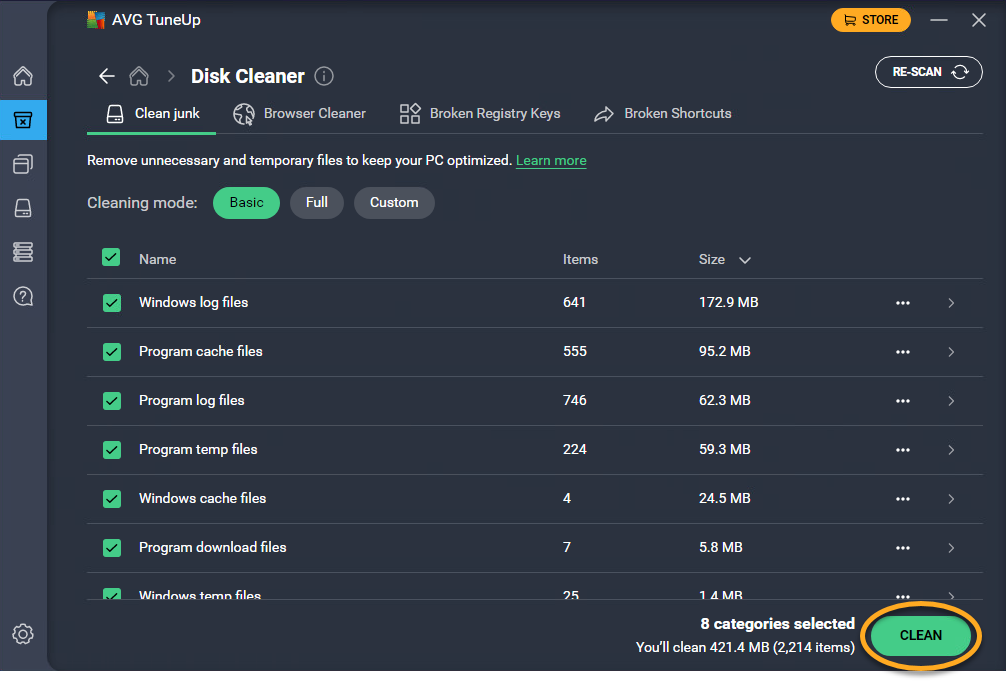Screen dimensions: 1006x685
Task: Uncheck the Windows log files checkbox
Action: (112, 302)
